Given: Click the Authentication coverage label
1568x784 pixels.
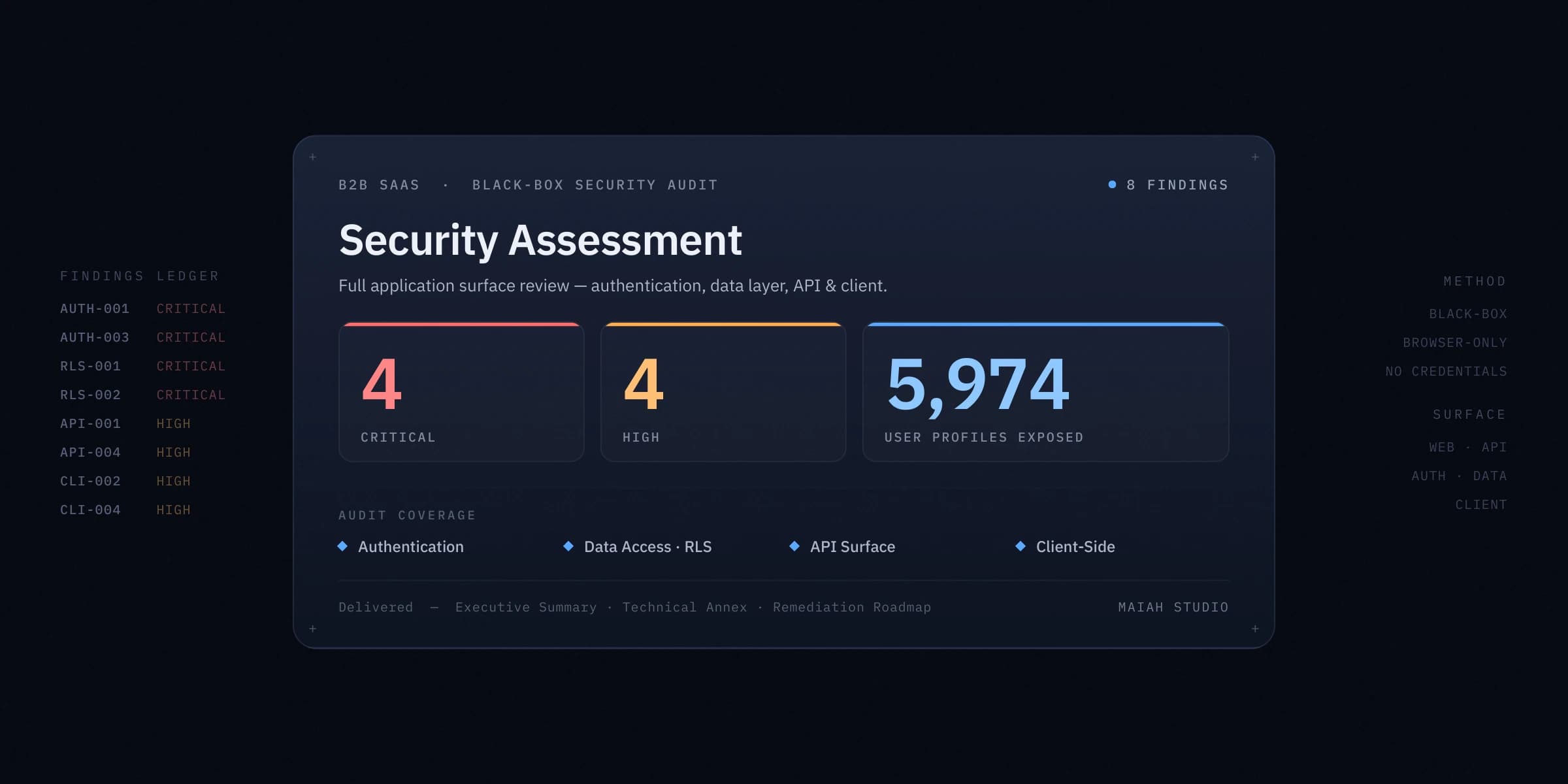Looking at the screenshot, I should click(x=411, y=546).
